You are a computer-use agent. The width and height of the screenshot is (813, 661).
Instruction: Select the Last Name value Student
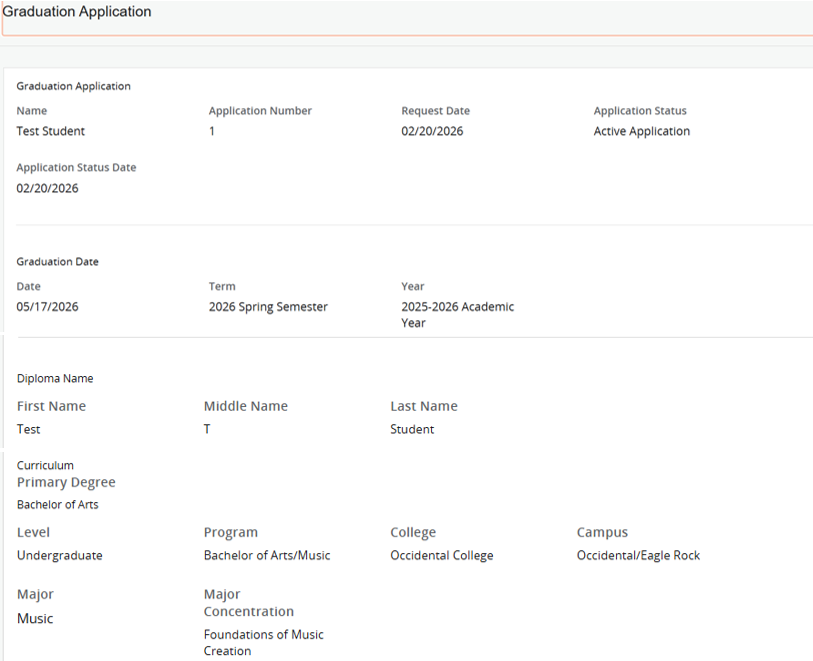click(411, 428)
